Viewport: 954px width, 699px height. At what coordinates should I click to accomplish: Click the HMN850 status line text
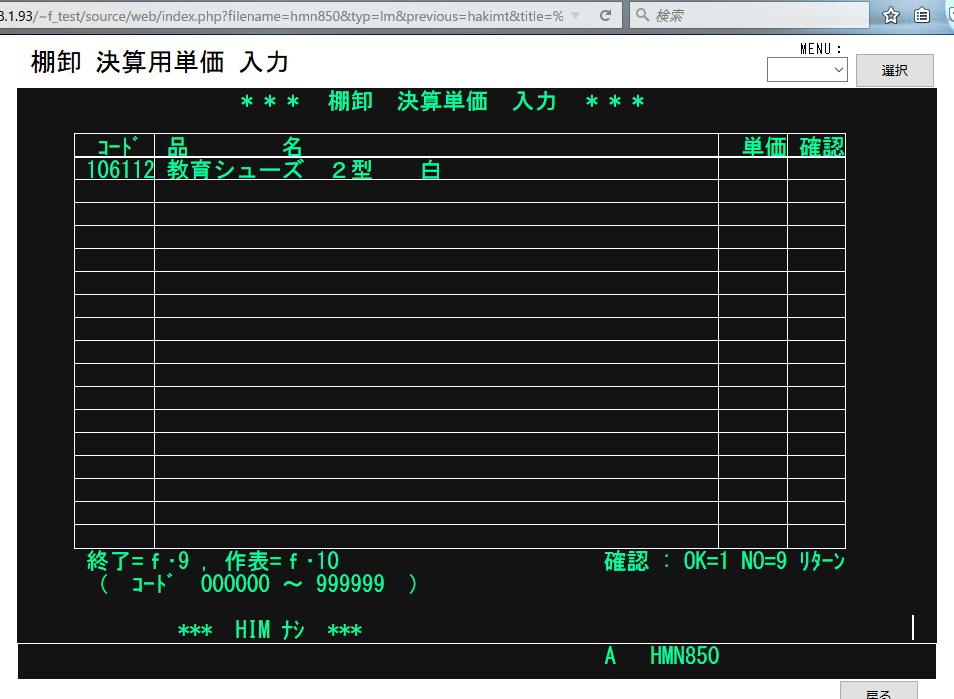point(684,656)
